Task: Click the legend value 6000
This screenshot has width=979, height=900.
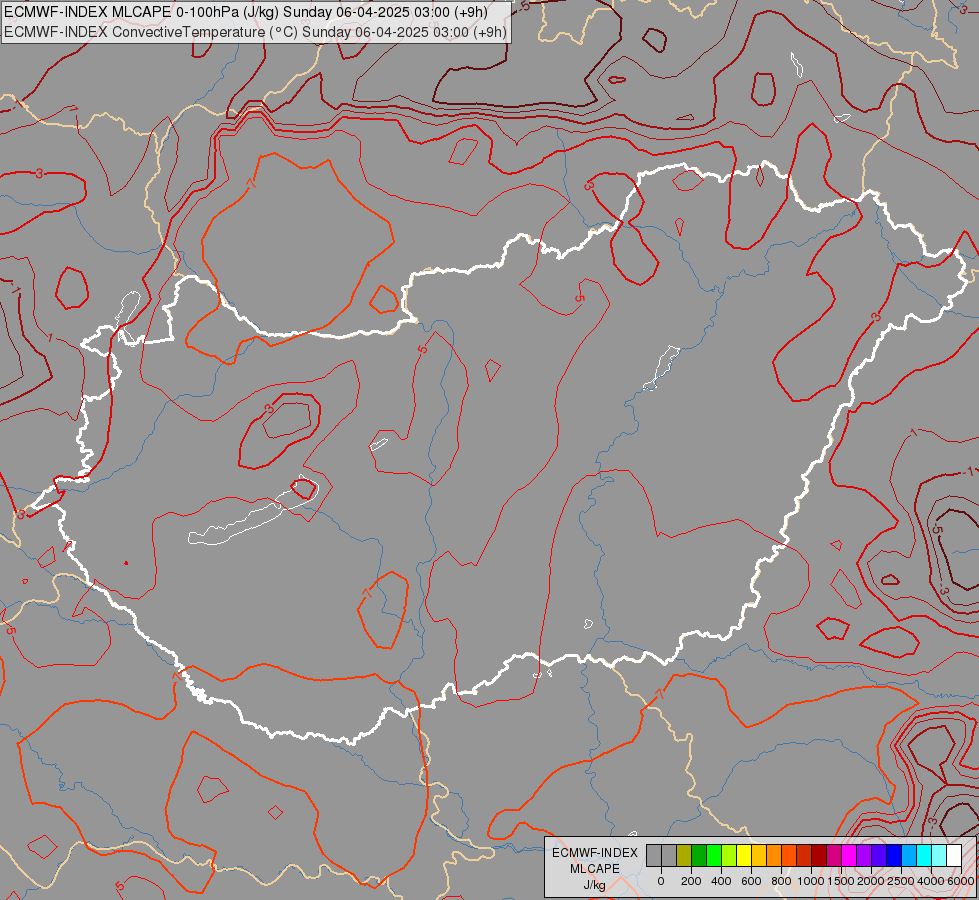Action: coord(961,881)
